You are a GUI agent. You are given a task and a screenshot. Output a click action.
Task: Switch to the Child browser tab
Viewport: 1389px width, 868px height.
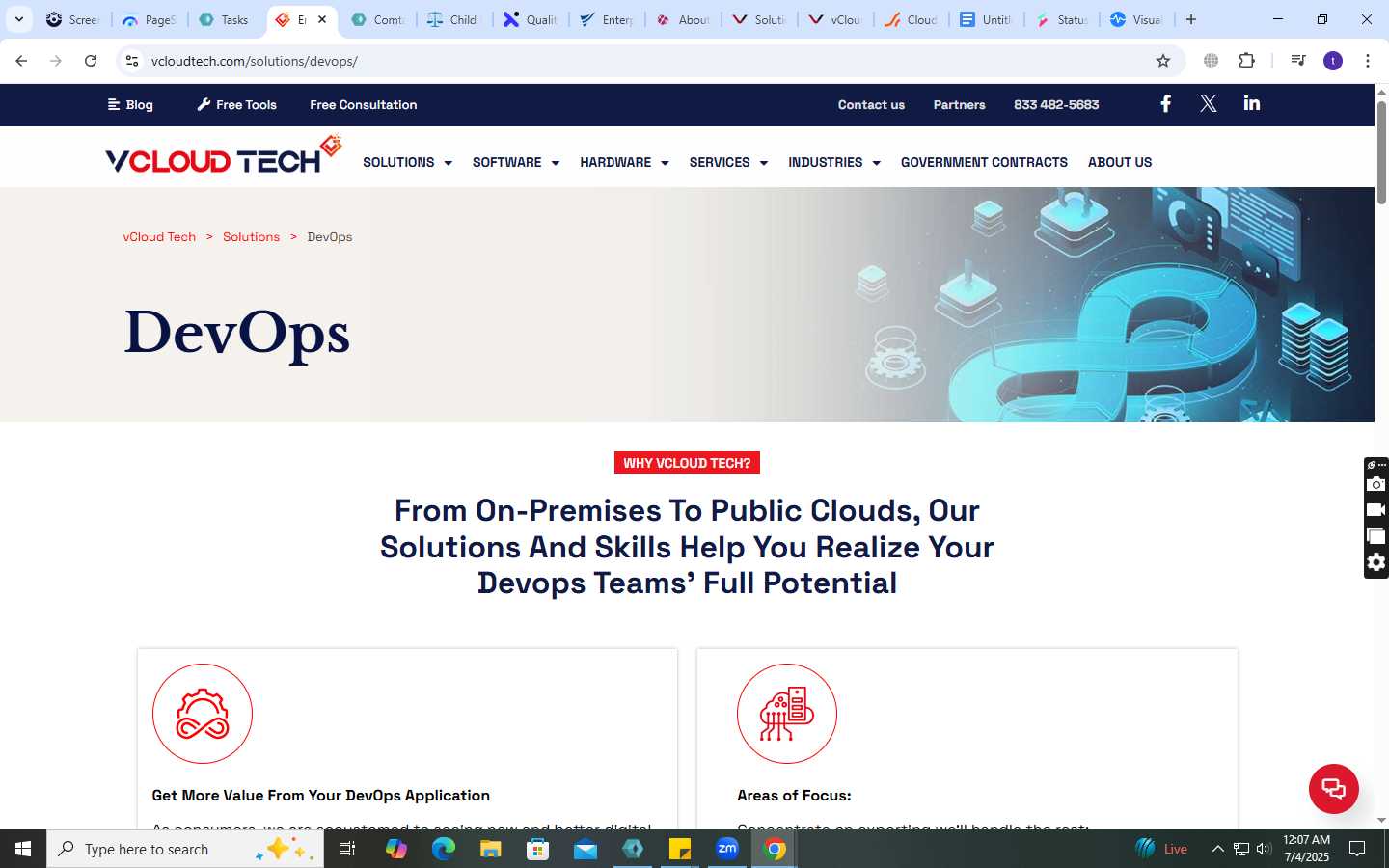point(453,19)
